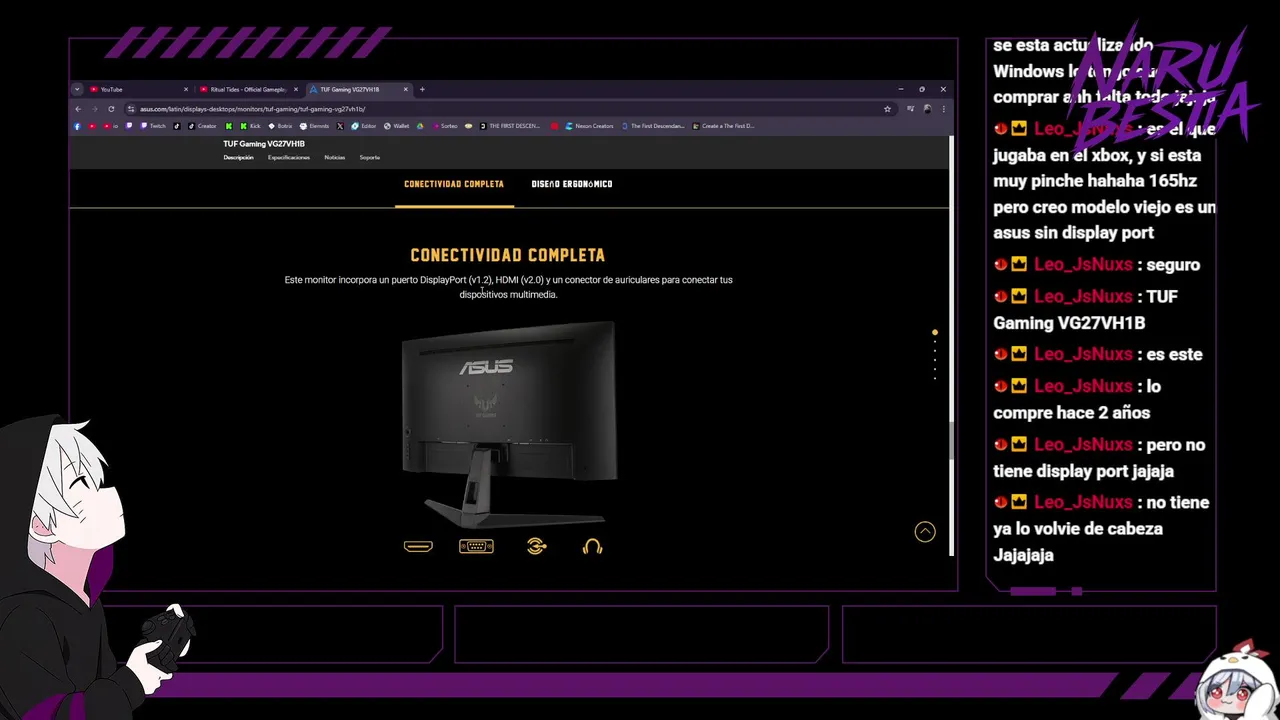Click chat message 'lo compre hace 2 años'
Screen dimensions: 1280x720
coord(1076,399)
